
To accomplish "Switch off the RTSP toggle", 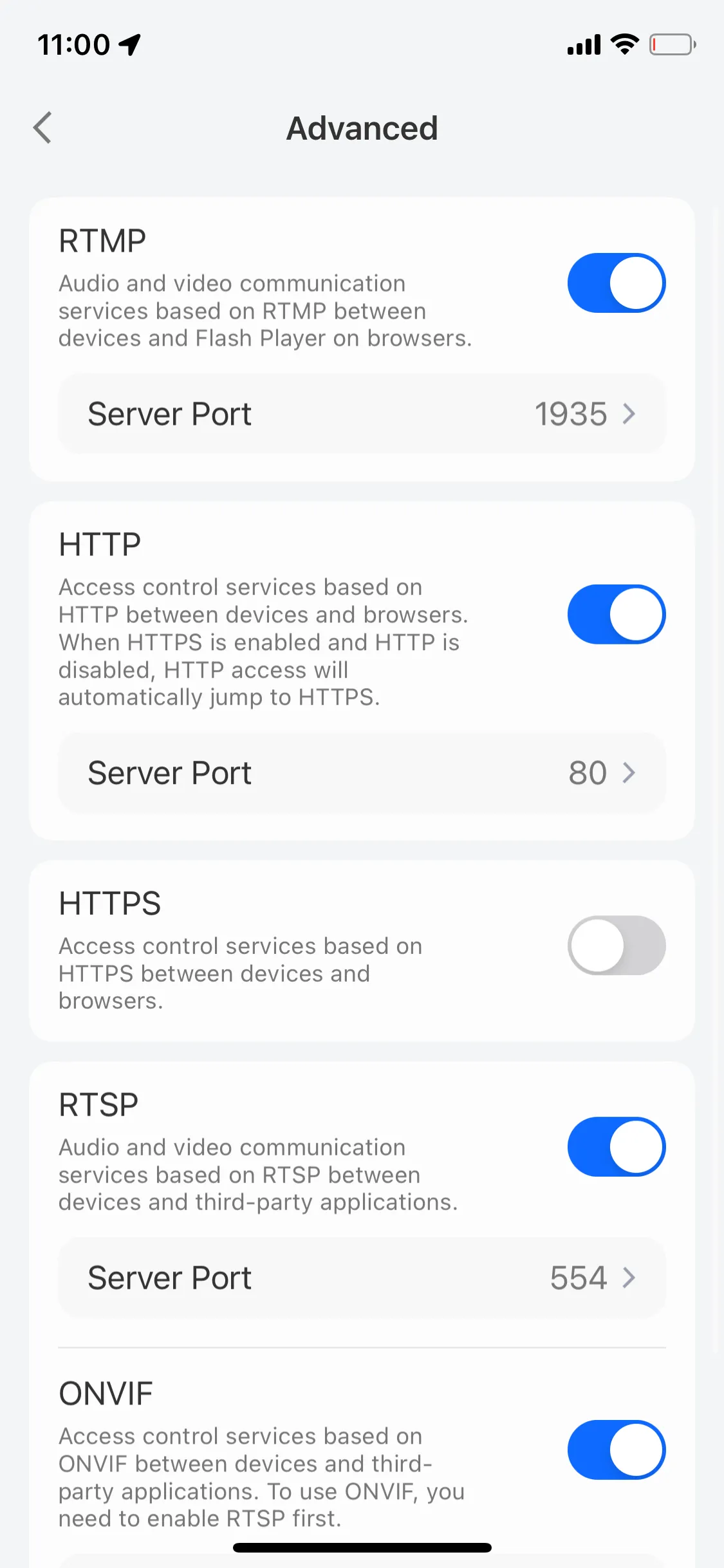I will (x=616, y=1147).
